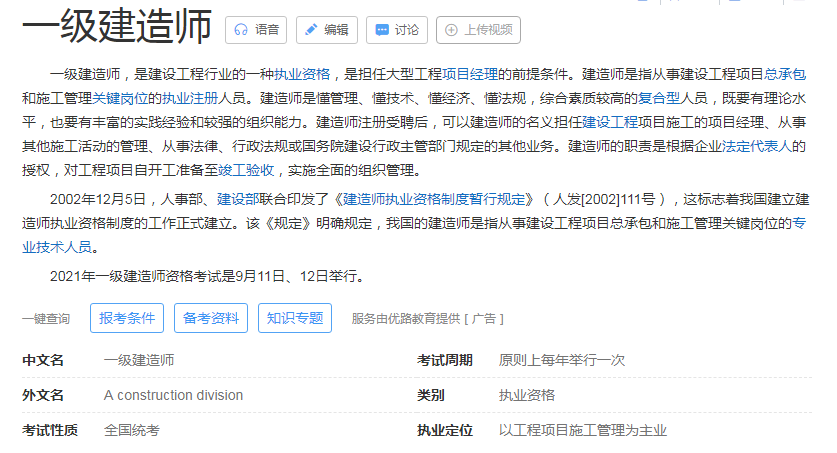This screenshot has width=837, height=453.
Task: Click the text 人发[2002]111号
Action: pyautogui.click(x=604, y=200)
